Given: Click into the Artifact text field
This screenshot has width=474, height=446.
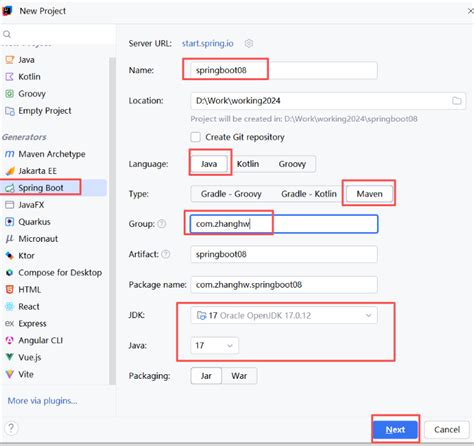Looking at the screenshot, I should [284, 254].
